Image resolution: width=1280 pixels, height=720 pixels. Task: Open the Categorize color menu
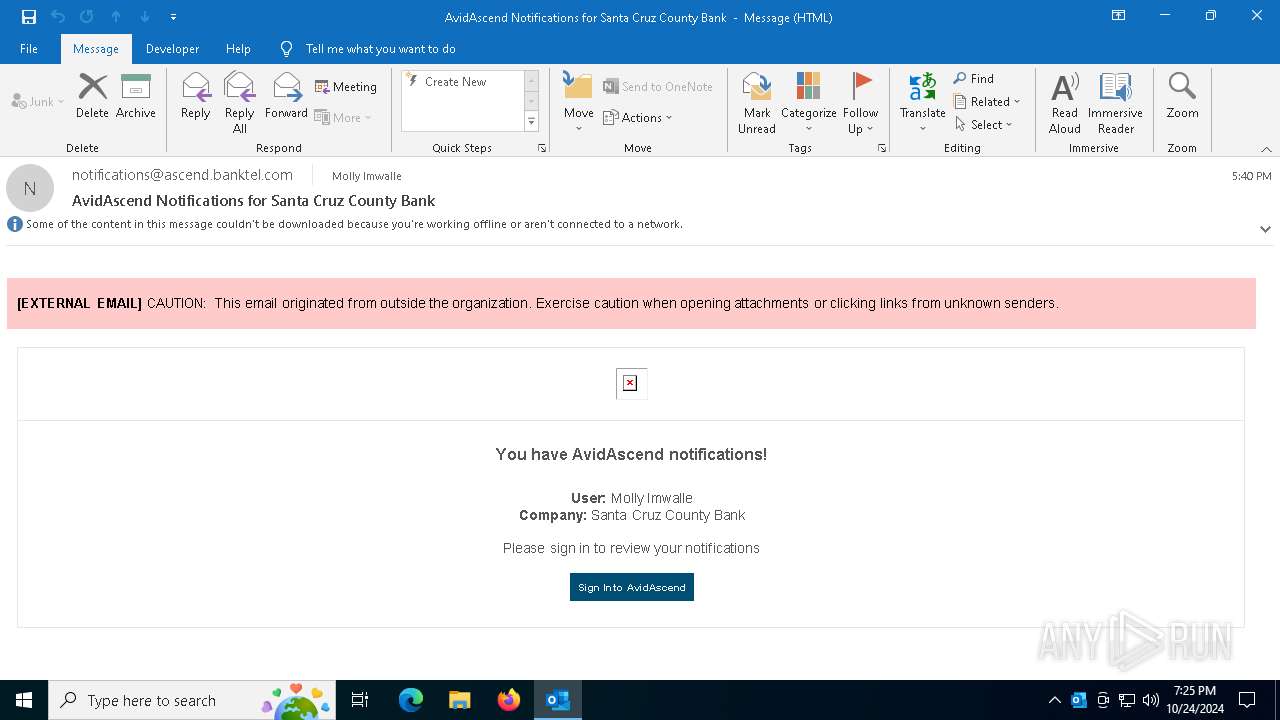[809, 103]
